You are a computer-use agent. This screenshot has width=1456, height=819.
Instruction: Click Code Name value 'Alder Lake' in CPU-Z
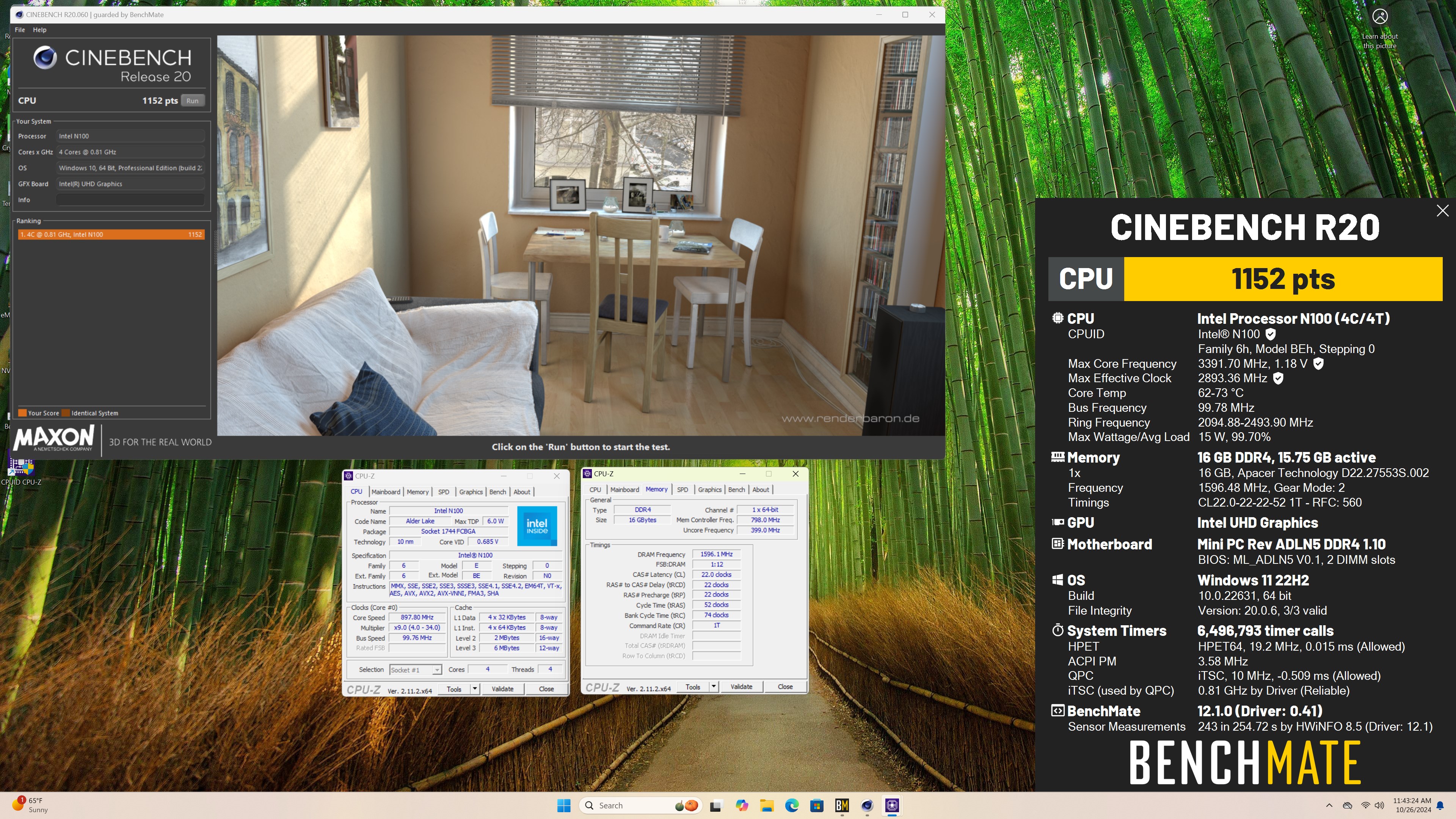point(420,521)
